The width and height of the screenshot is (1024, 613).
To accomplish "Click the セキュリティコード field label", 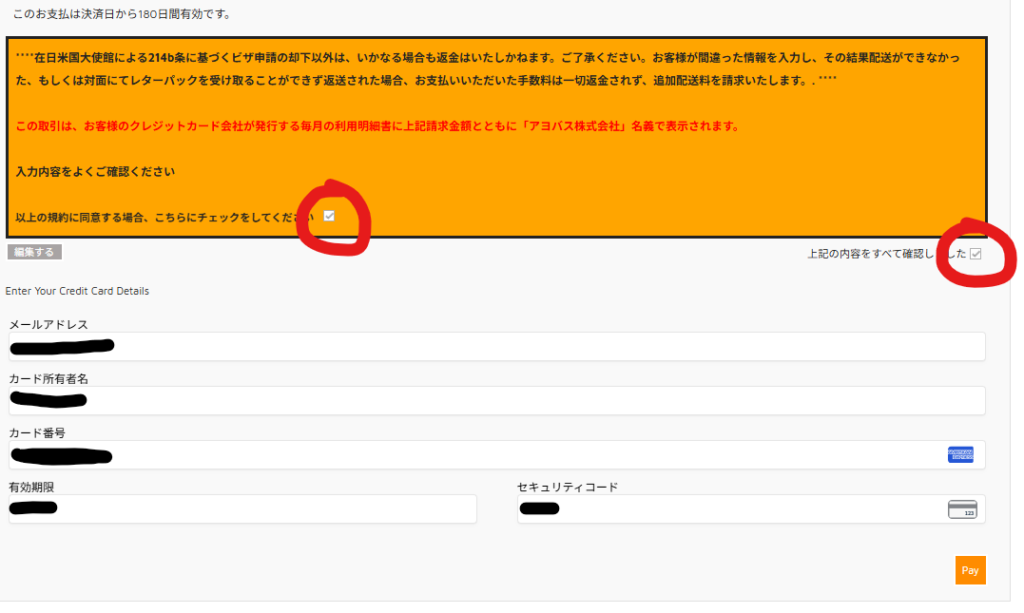I will [567, 487].
